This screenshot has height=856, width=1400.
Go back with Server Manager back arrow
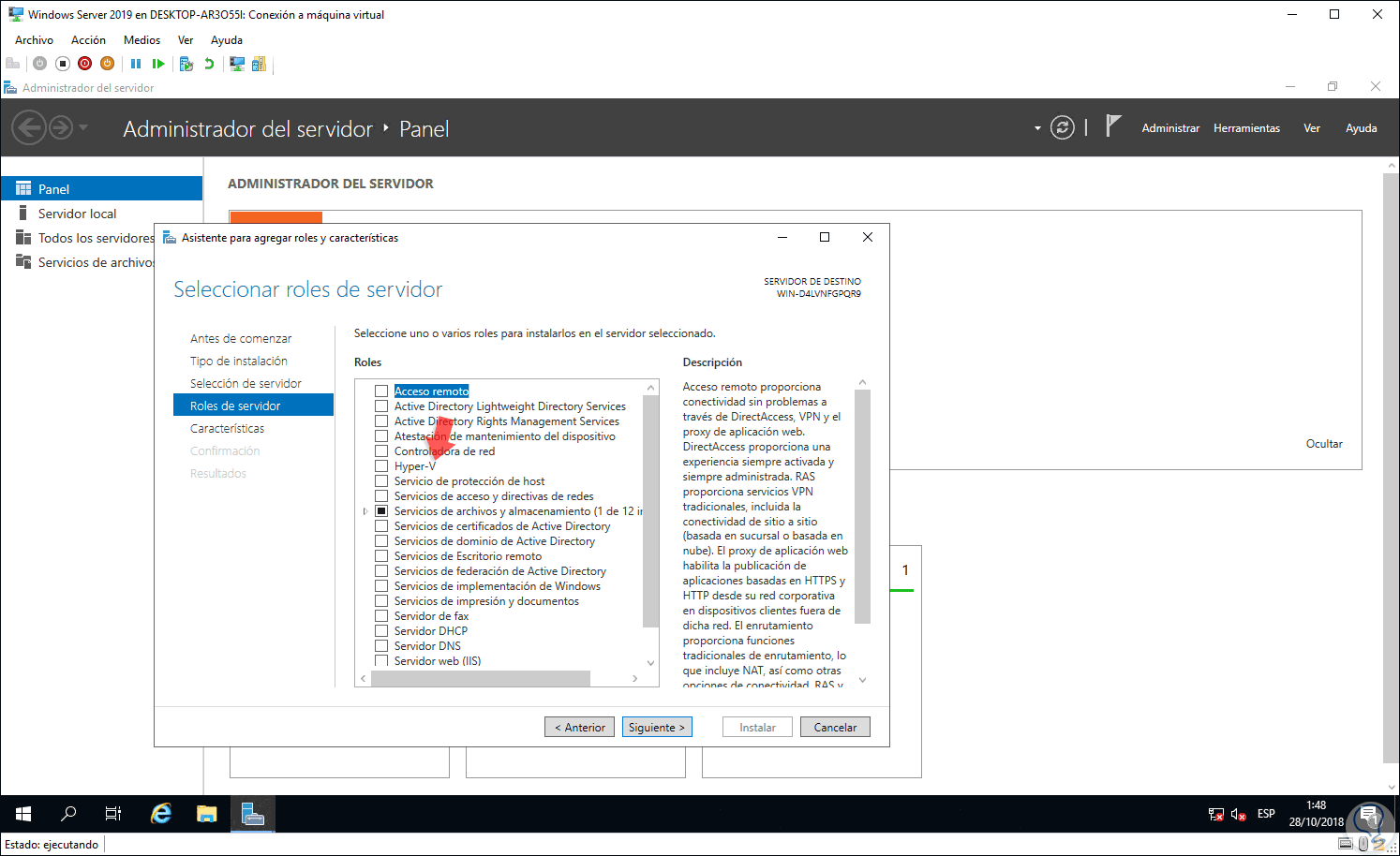(29, 127)
